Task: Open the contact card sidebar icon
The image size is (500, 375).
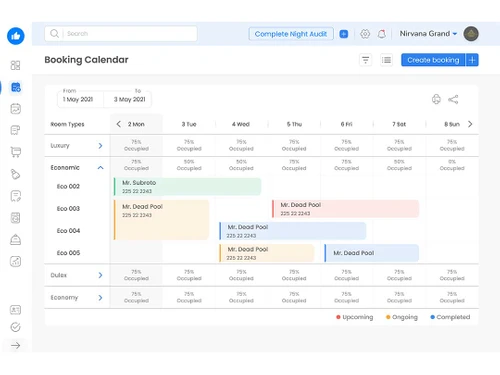Action: coord(15,310)
